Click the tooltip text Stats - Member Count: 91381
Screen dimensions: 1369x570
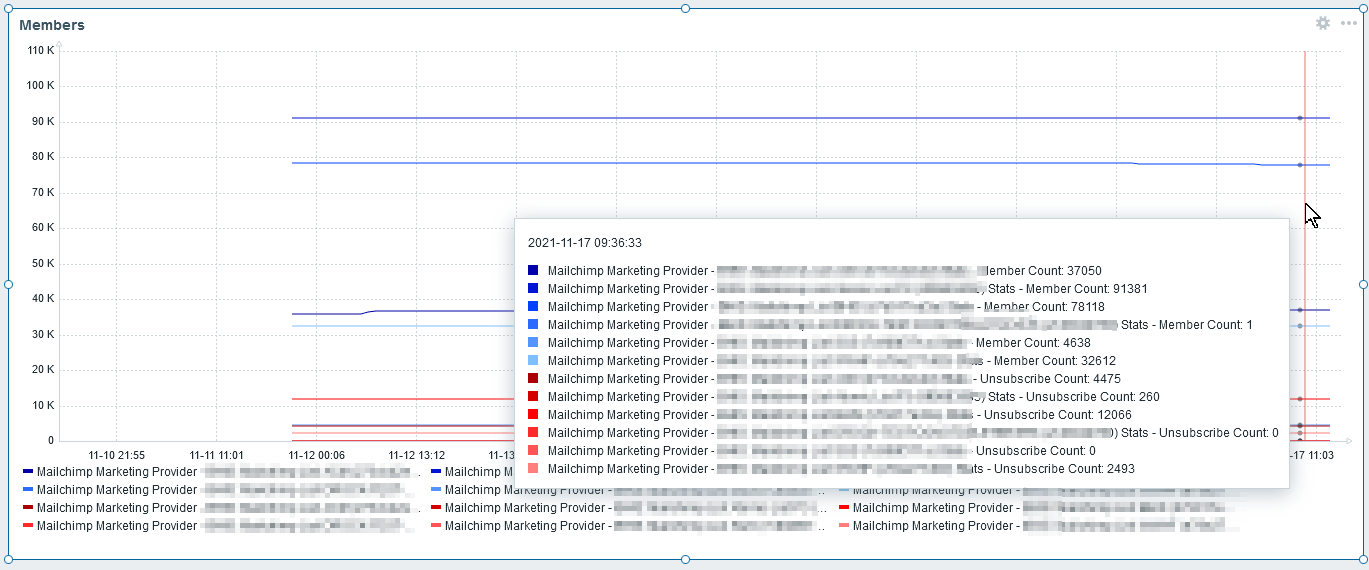[x=1068, y=289]
